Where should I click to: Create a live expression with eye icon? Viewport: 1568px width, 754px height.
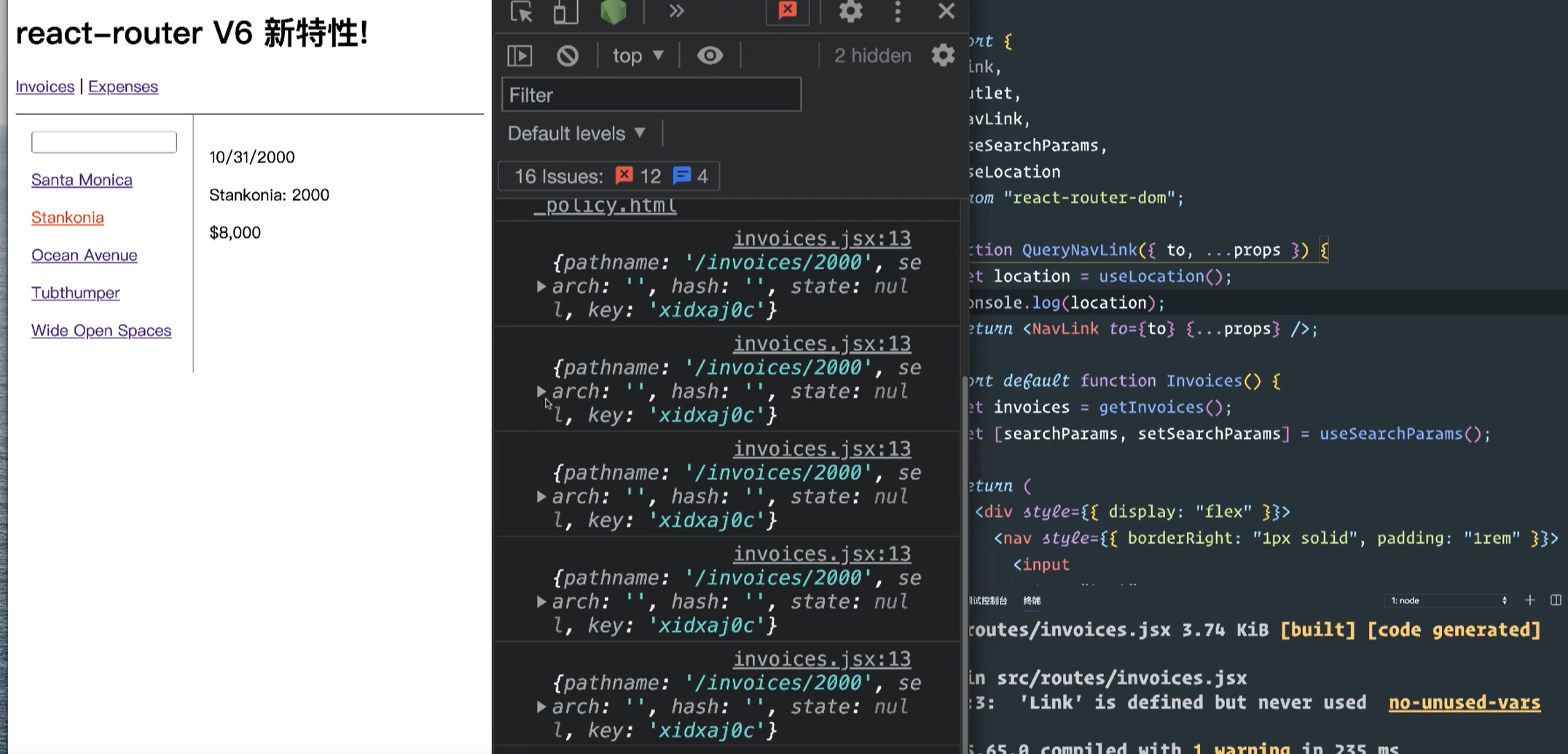point(710,55)
